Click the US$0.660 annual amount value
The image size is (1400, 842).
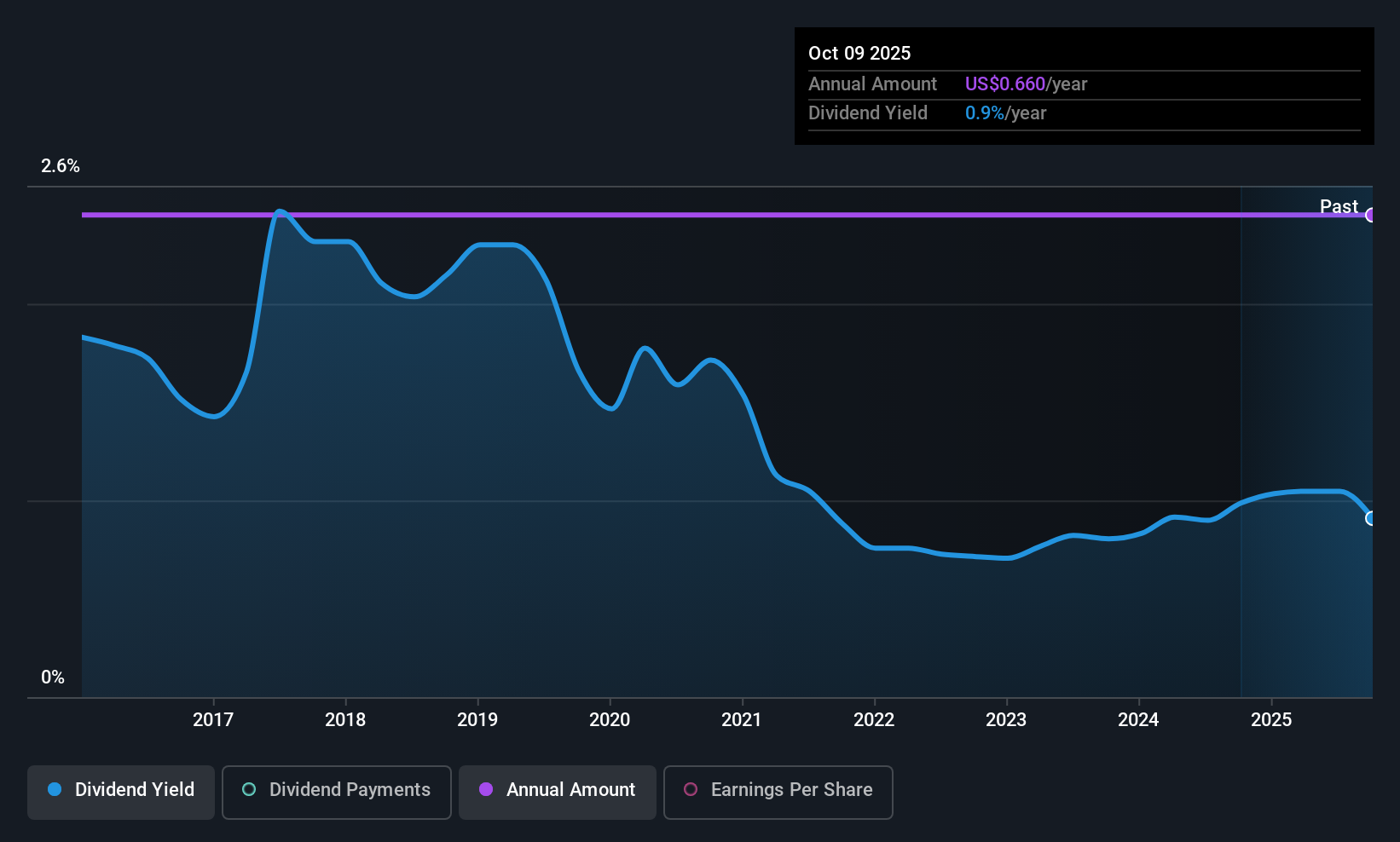(1004, 84)
